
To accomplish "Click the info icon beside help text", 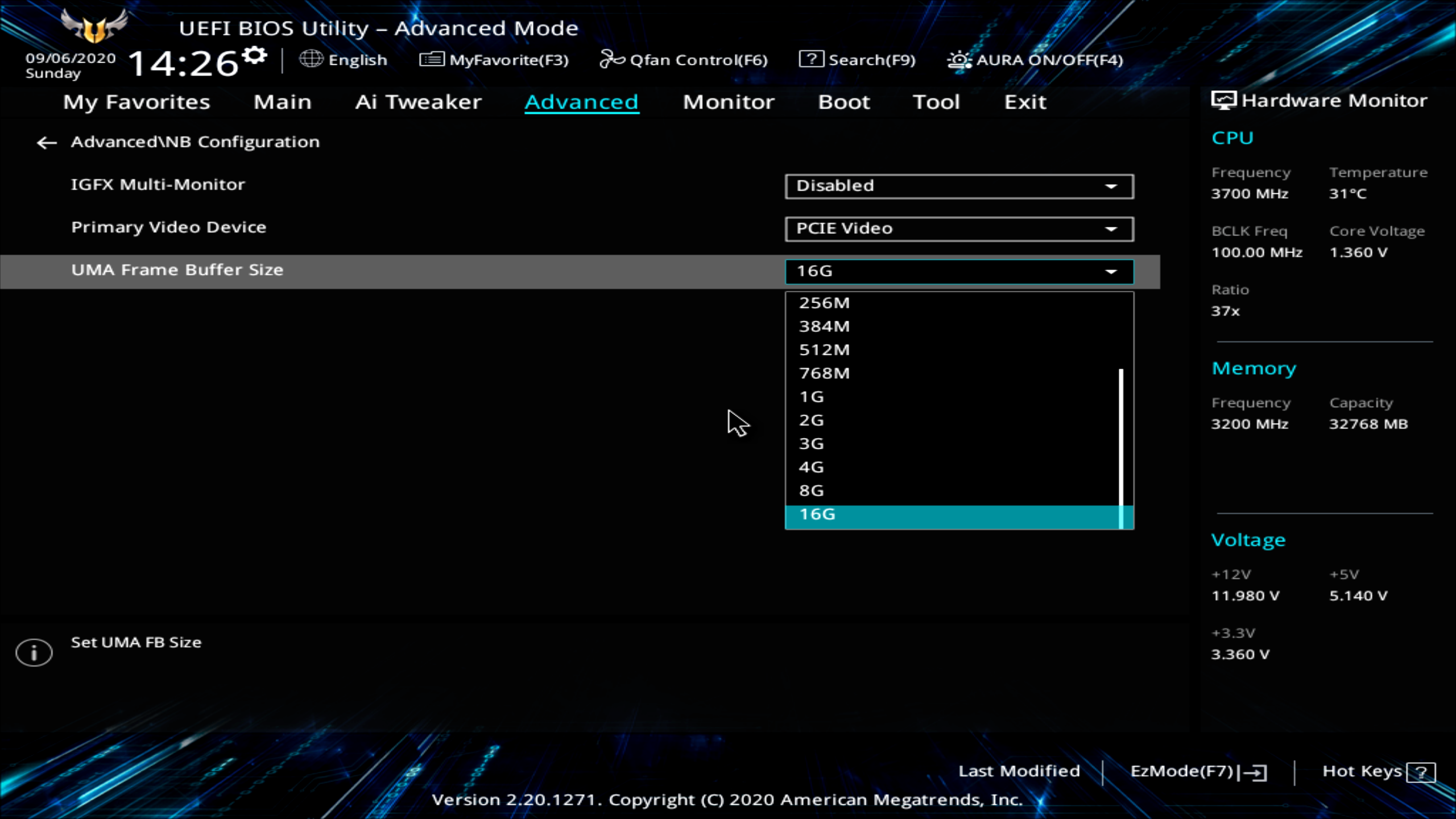I will pyautogui.click(x=34, y=652).
